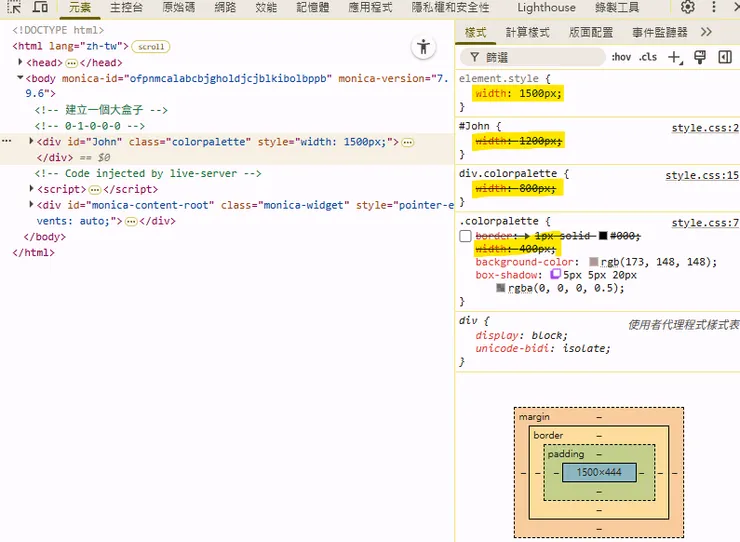The height and width of the screenshot is (542, 740).
Task: Open the 網路 tab
Action: (x=225, y=8)
